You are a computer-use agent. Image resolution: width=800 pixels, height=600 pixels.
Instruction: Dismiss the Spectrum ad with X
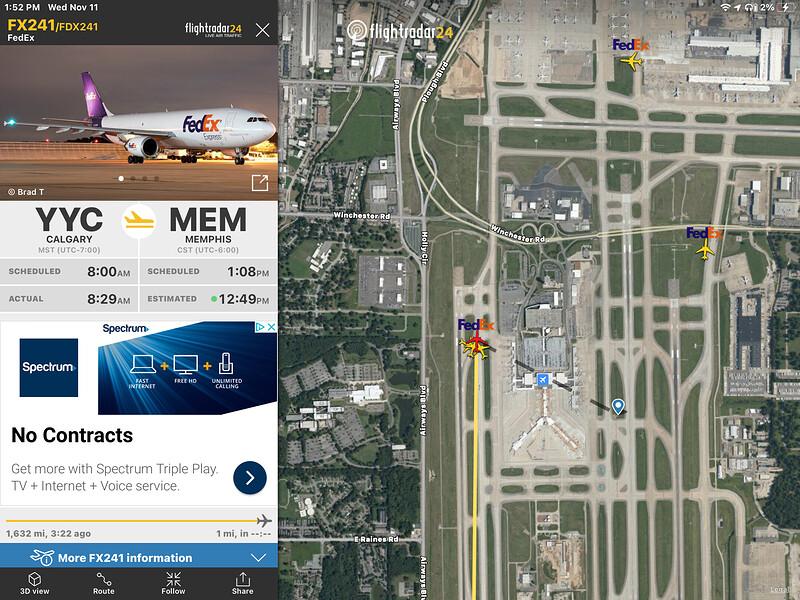click(x=272, y=327)
